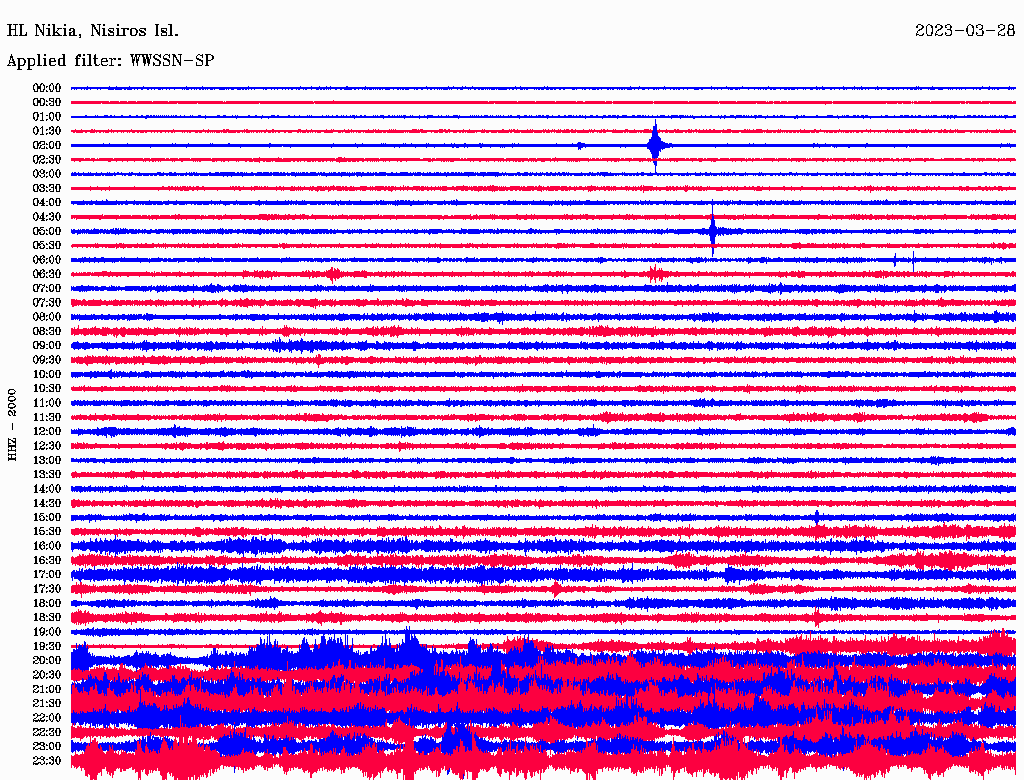1024x780 pixels.
Task: Select the "12:00" time label
Action: click(46, 432)
